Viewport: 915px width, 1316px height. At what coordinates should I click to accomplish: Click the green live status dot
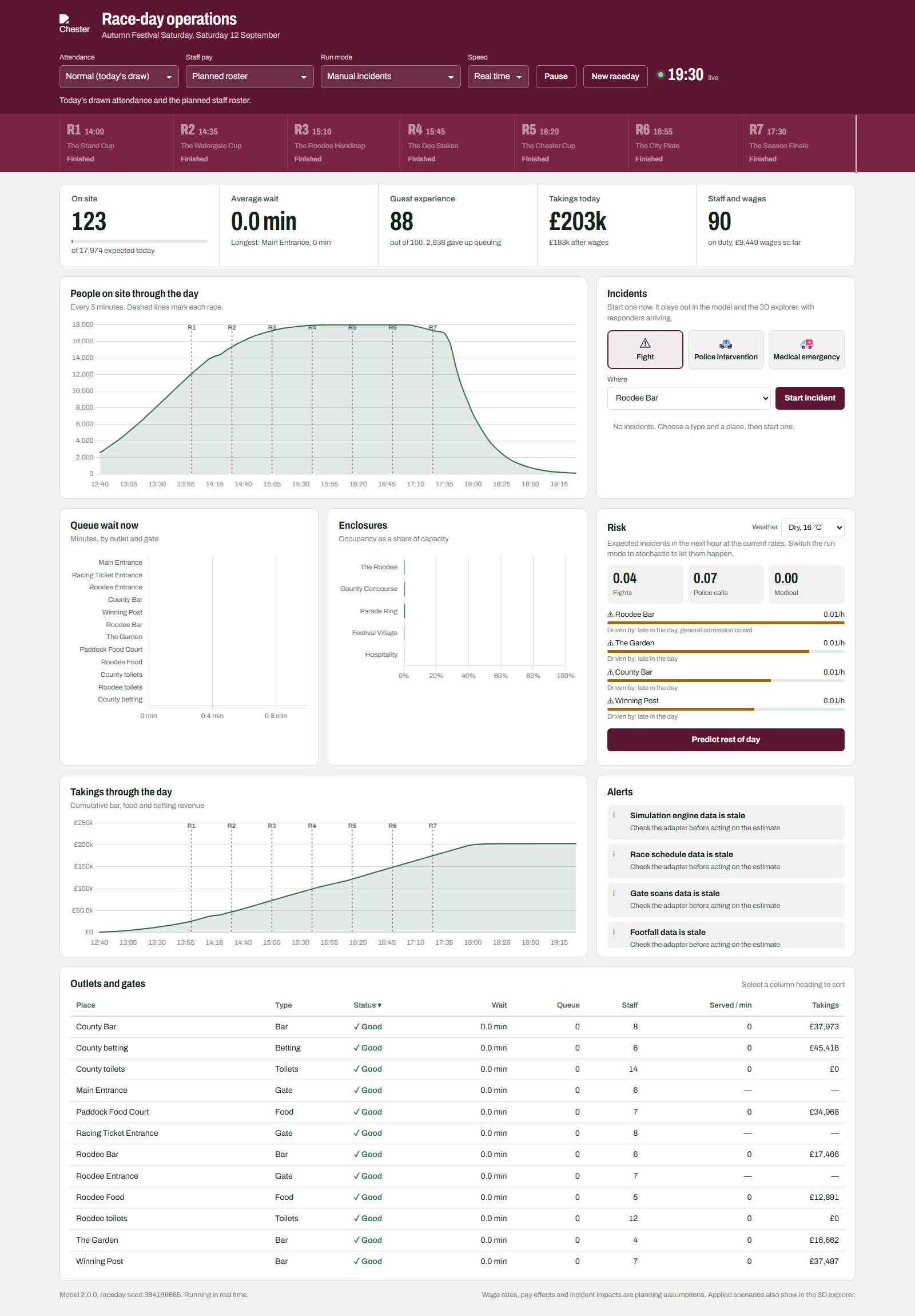pyautogui.click(x=661, y=74)
